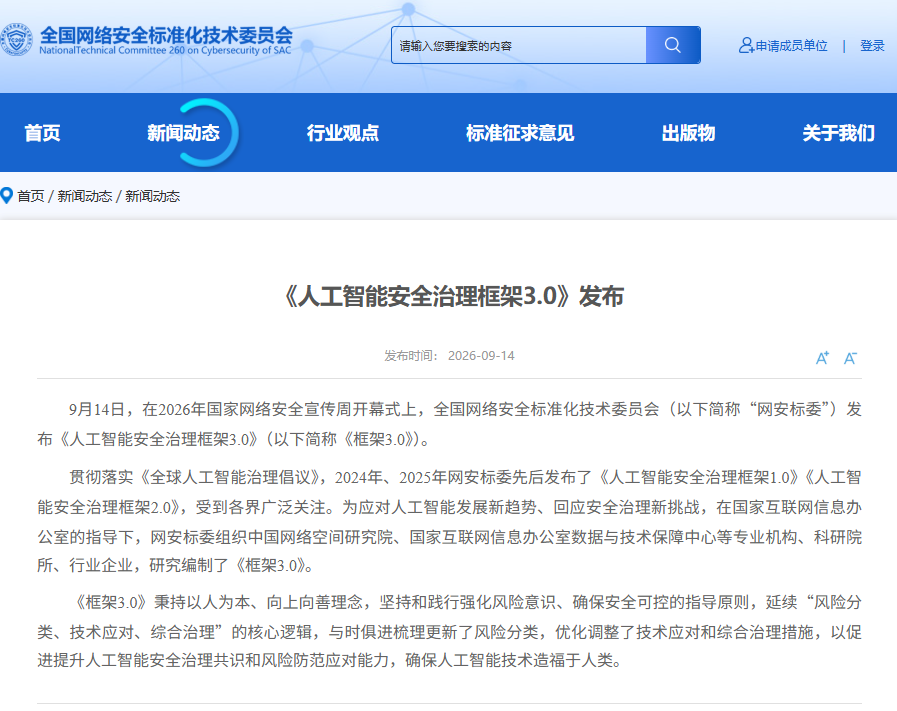
Task: Open the 出版物 navigation menu item
Action: pos(688,133)
